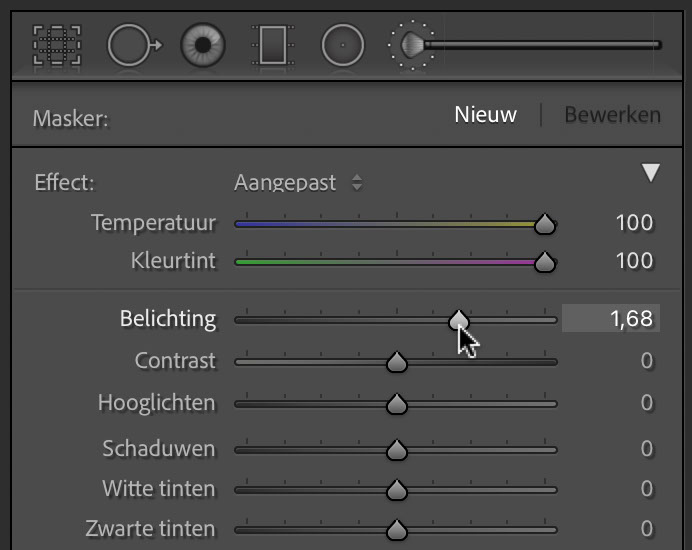The height and width of the screenshot is (550, 692).
Task: Click the Zwarte tinten slider handle
Action: pos(397,530)
